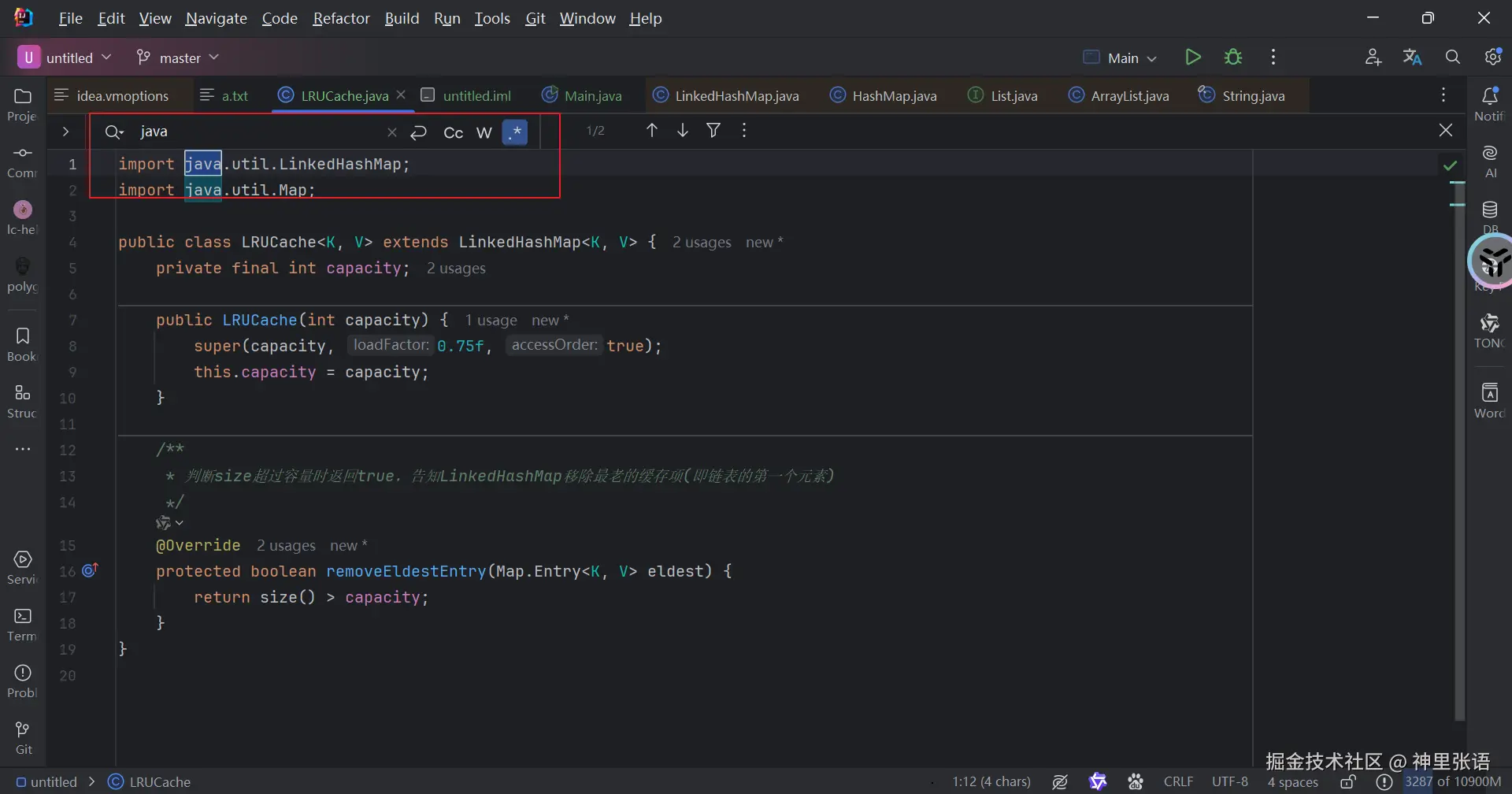This screenshot has width=1512, height=794.
Task: Click the CRLF line separator setting
Action: pos(1178,781)
